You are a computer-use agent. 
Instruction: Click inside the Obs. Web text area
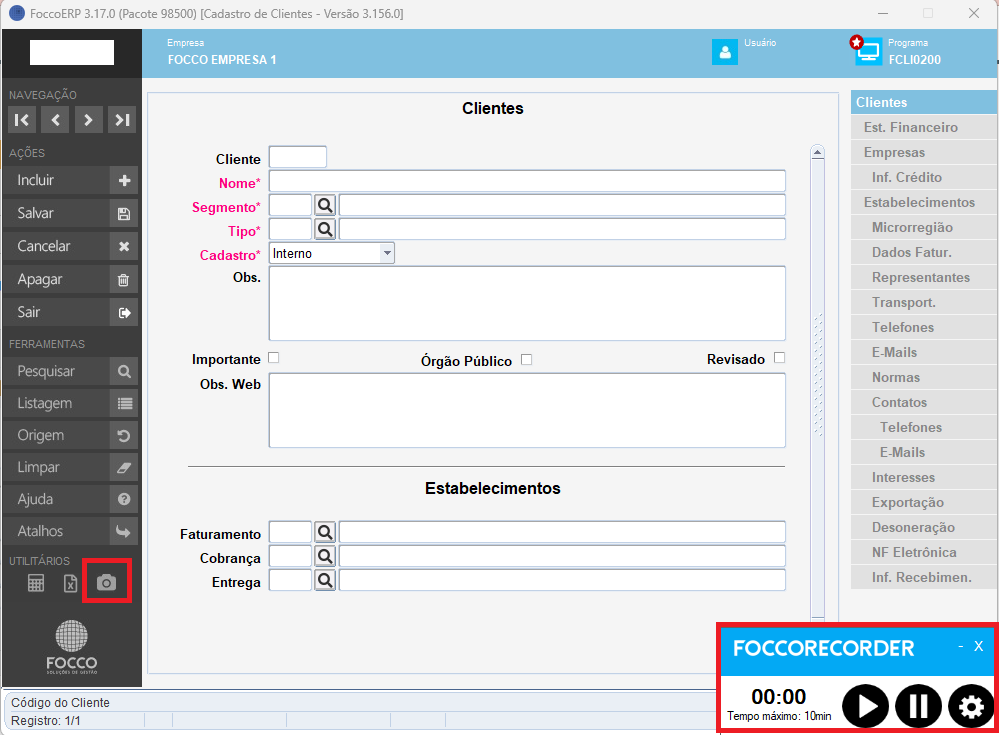[527, 410]
